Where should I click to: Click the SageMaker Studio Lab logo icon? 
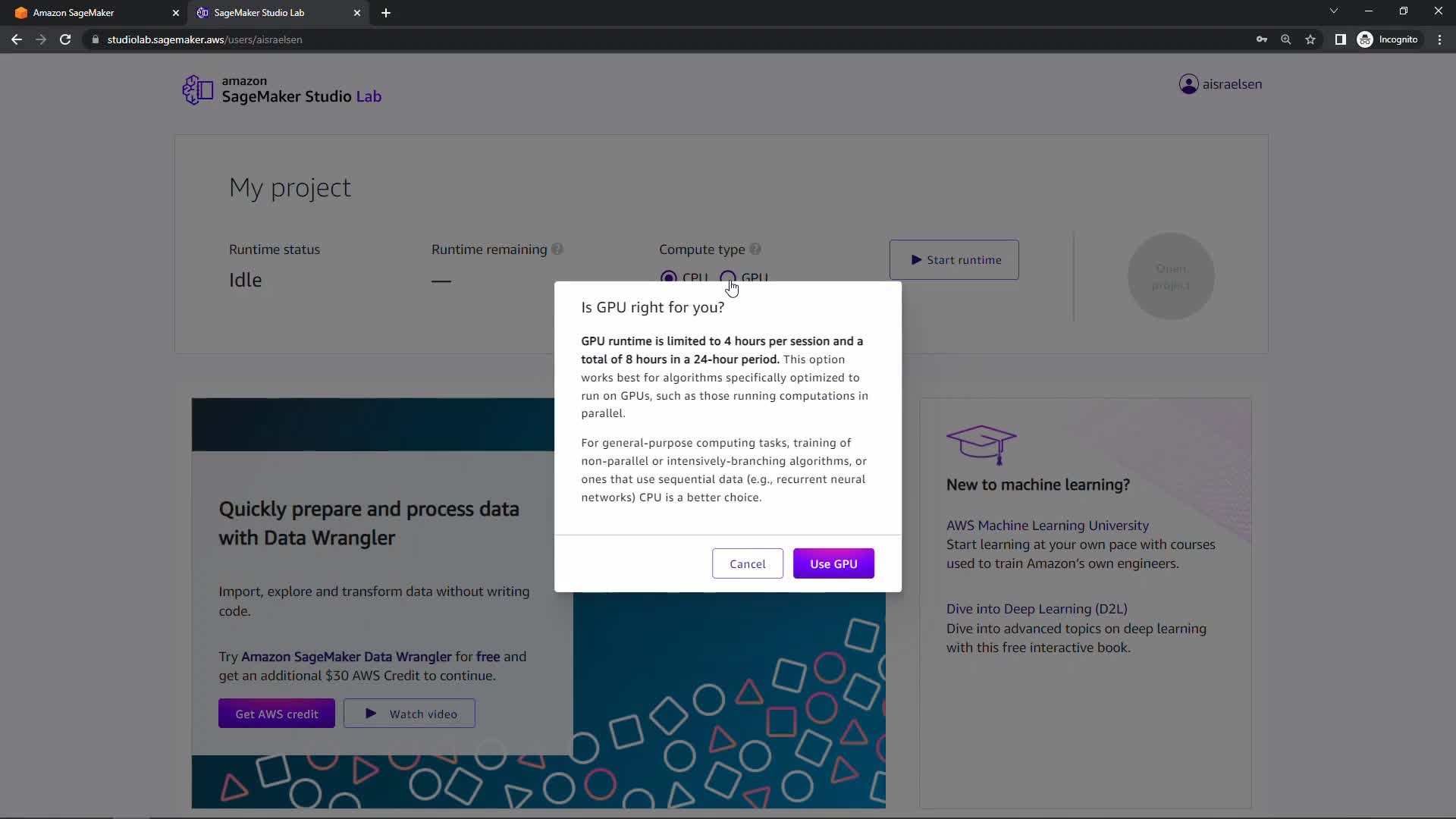click(198, 90)
